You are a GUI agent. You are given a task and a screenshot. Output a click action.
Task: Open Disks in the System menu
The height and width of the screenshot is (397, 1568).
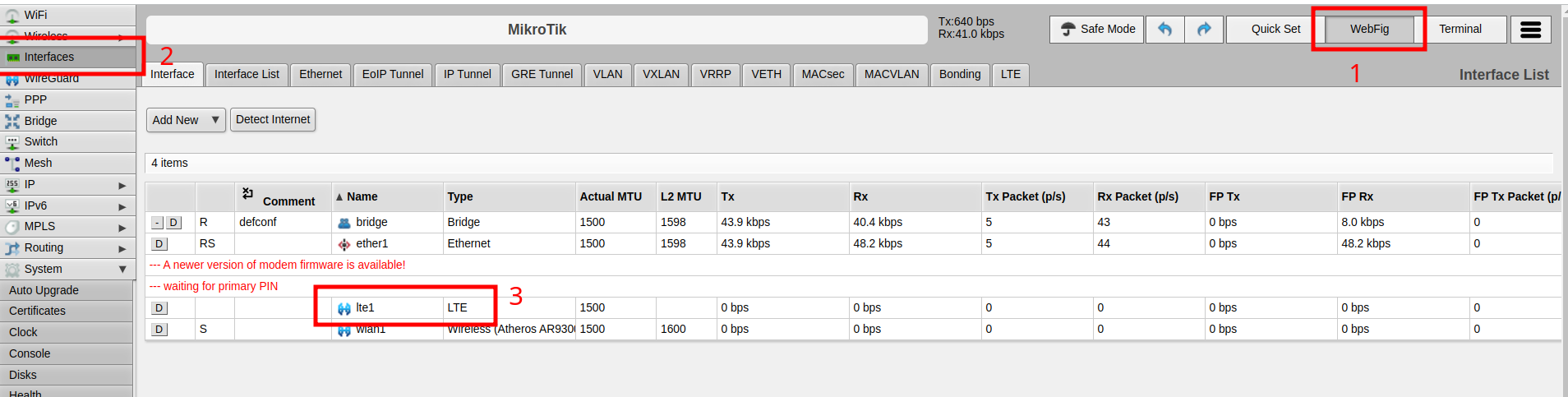(x=67, y=376)
